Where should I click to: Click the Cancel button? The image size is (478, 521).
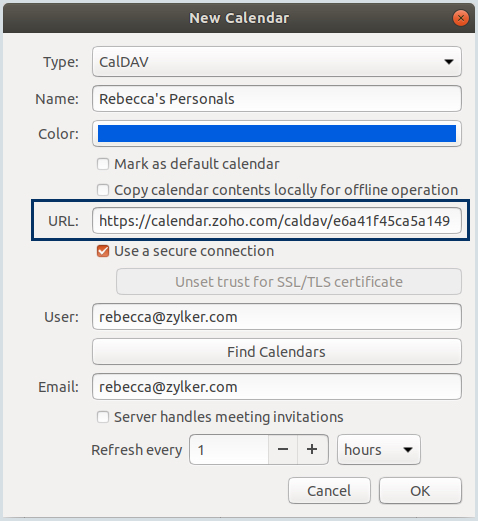329,491
